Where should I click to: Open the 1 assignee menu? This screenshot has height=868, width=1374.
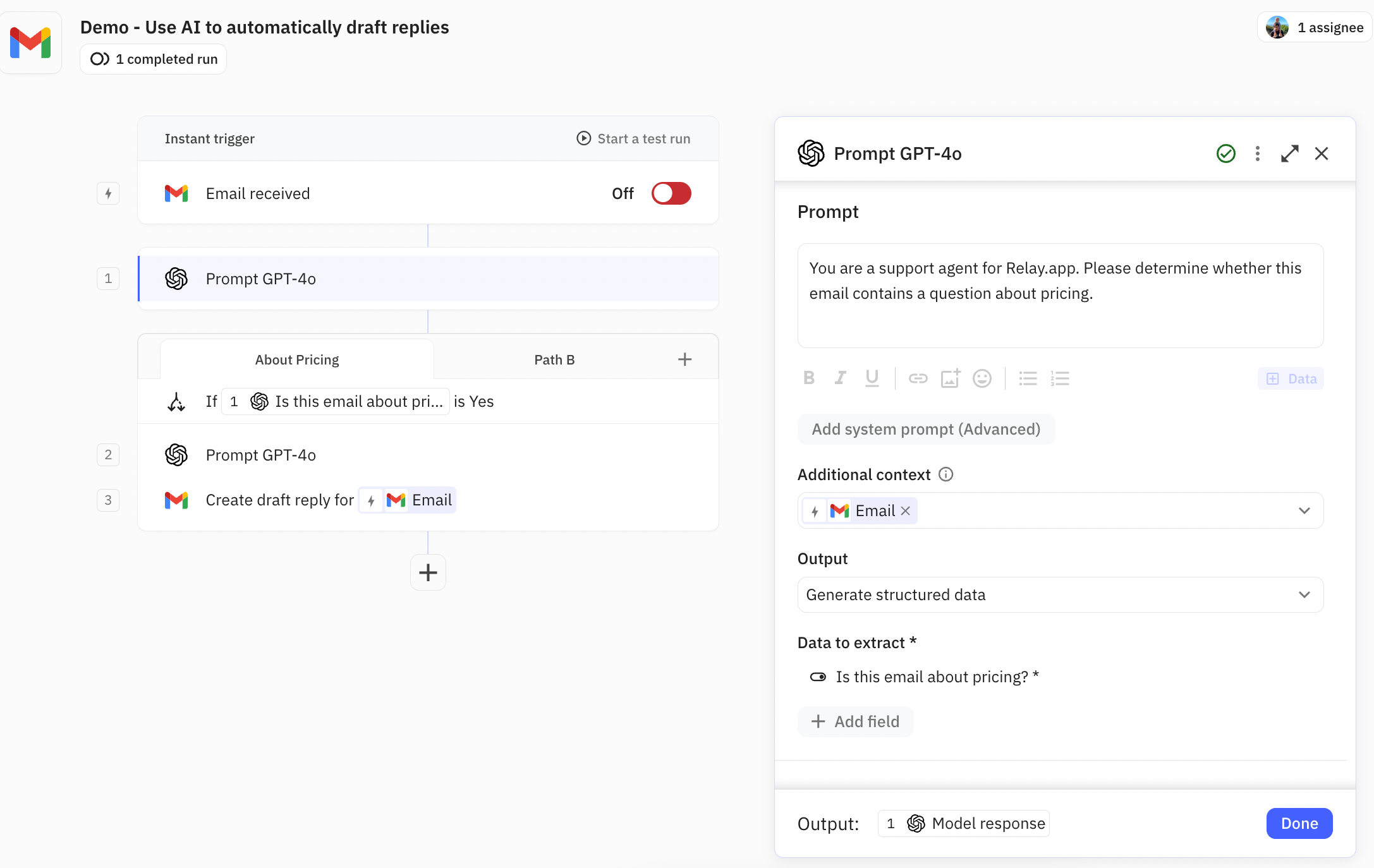1315,27
